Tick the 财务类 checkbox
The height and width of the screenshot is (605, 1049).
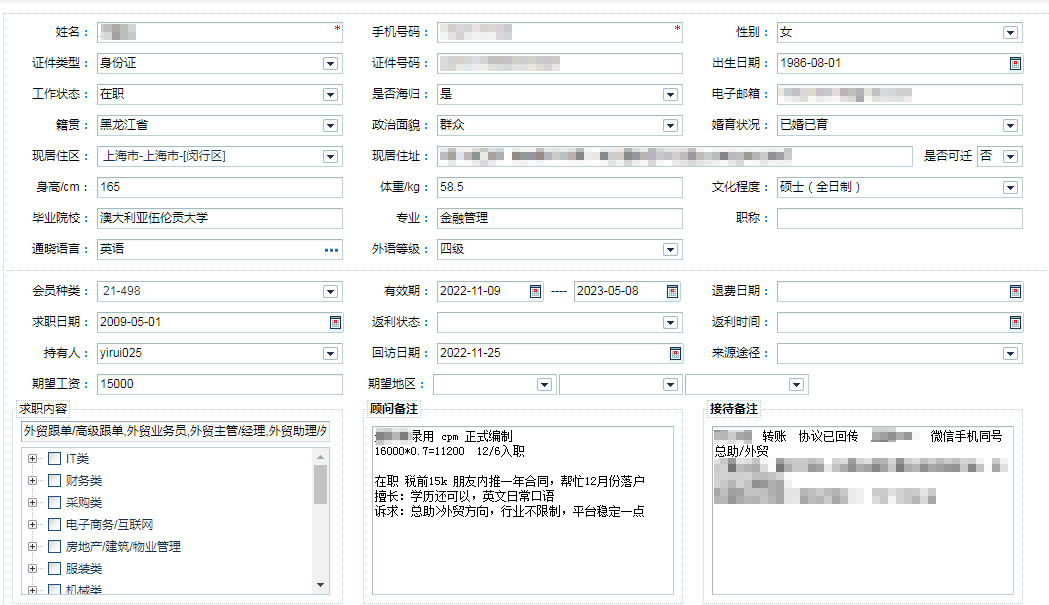55,481
